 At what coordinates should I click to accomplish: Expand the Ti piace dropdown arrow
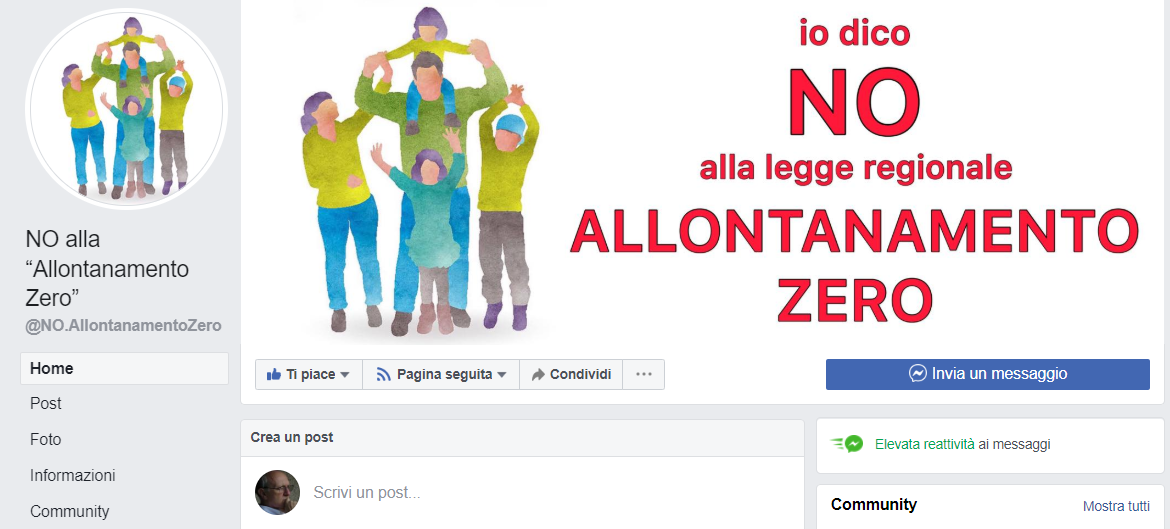[344, 375]
